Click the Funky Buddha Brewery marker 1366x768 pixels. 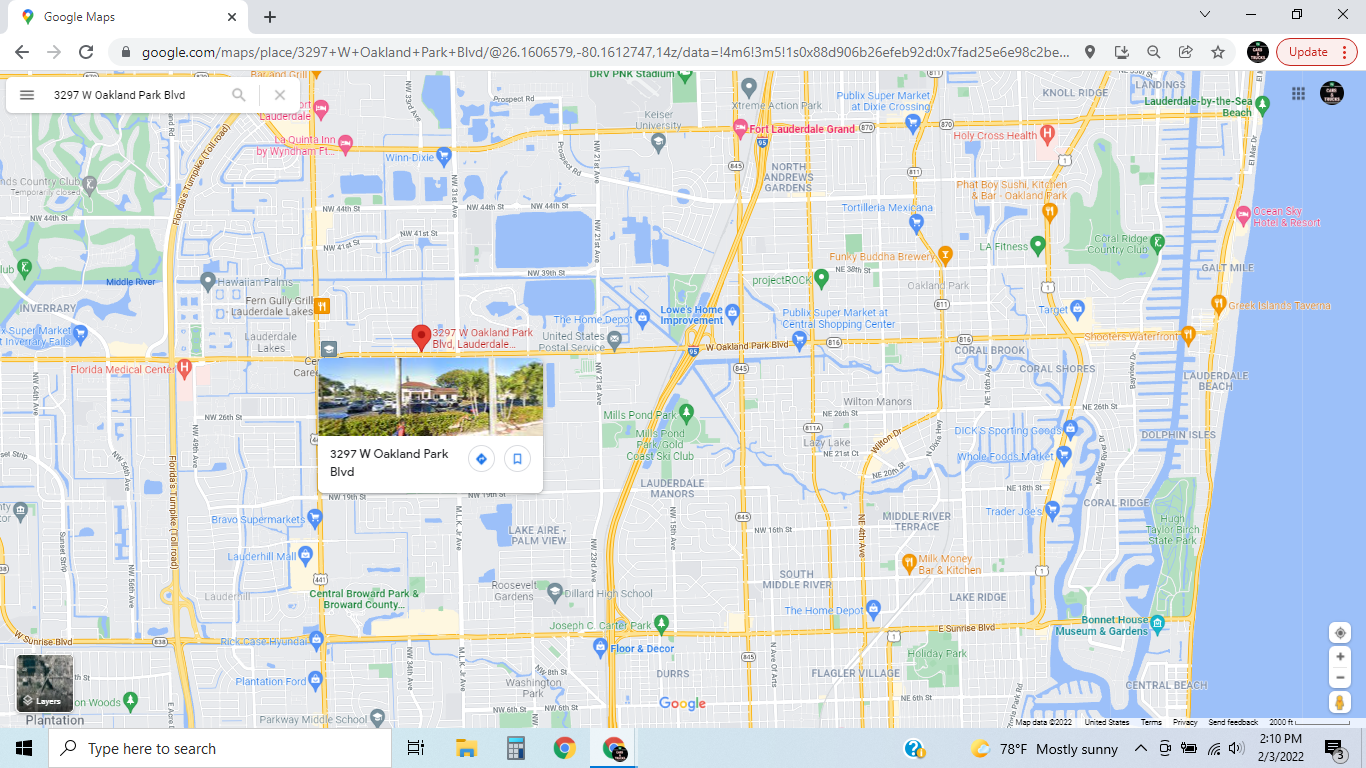[945, 256]
